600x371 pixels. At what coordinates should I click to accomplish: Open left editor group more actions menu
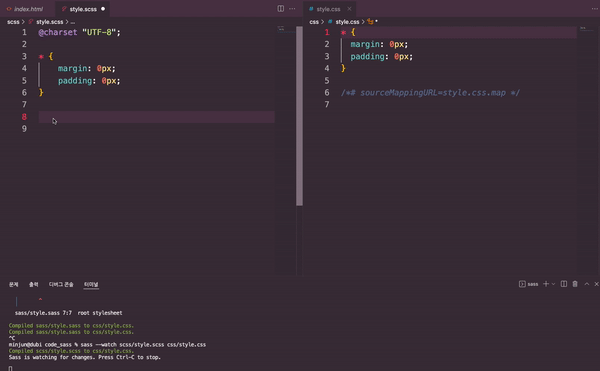292,8
